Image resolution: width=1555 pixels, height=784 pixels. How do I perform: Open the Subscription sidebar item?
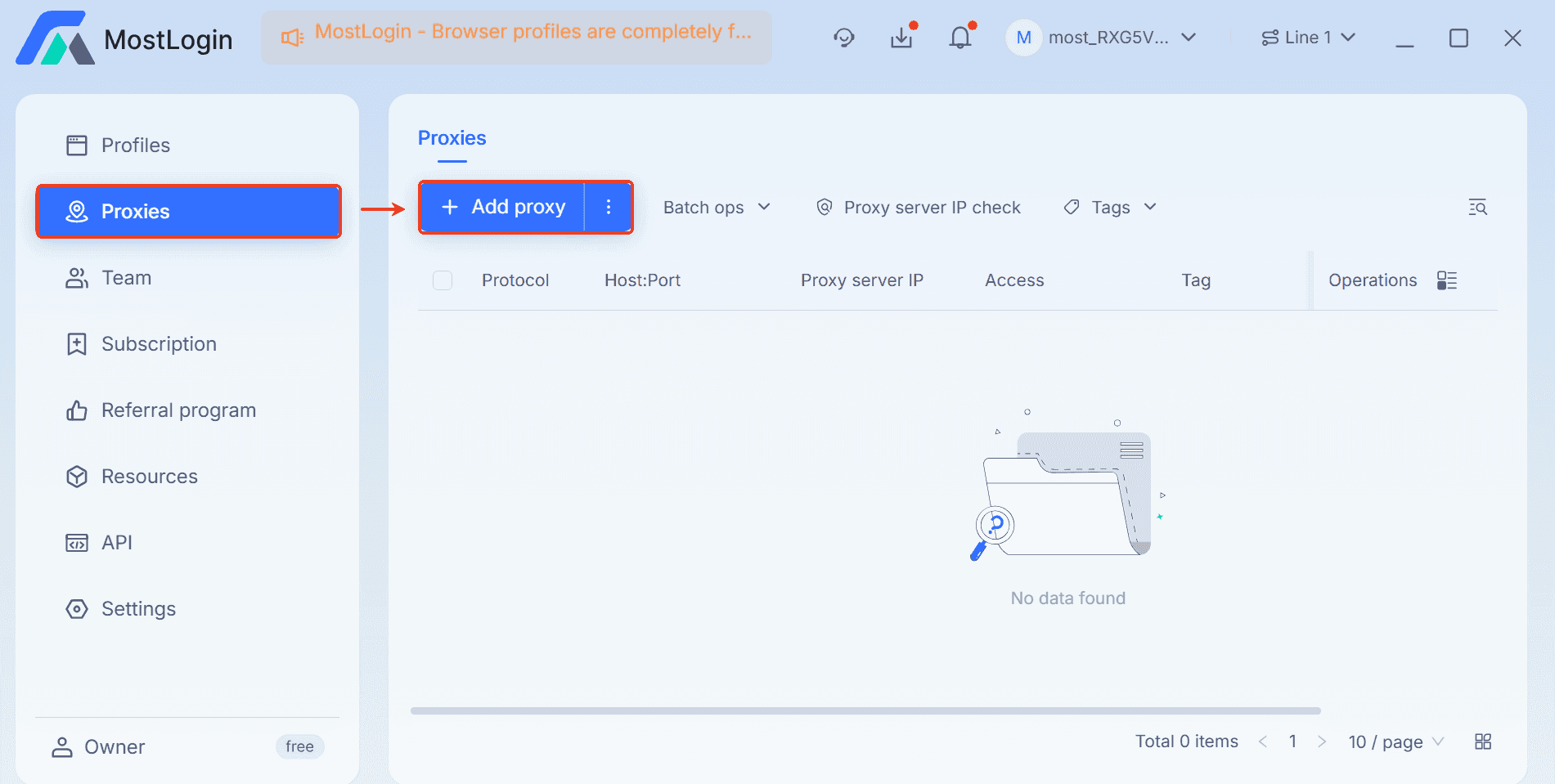(x=159, y=344)
